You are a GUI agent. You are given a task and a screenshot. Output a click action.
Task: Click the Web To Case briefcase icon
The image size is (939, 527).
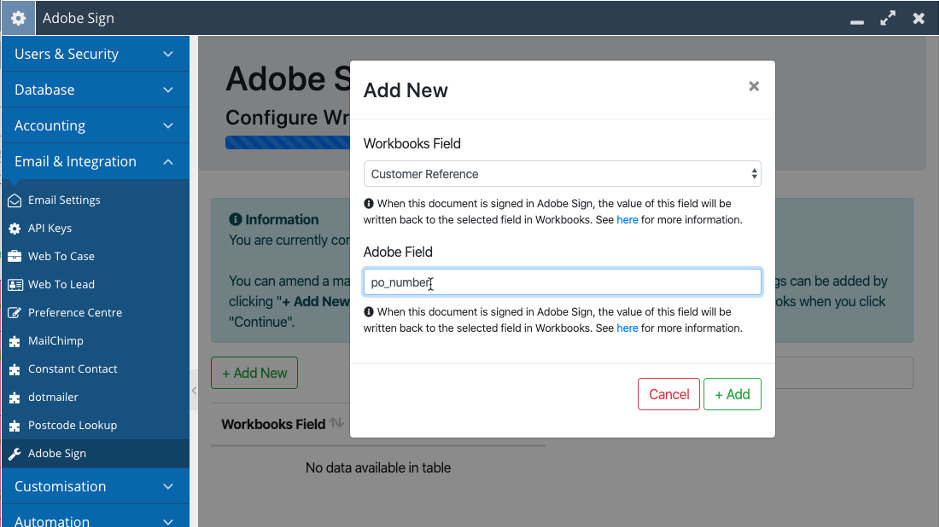tap(14, 257)
